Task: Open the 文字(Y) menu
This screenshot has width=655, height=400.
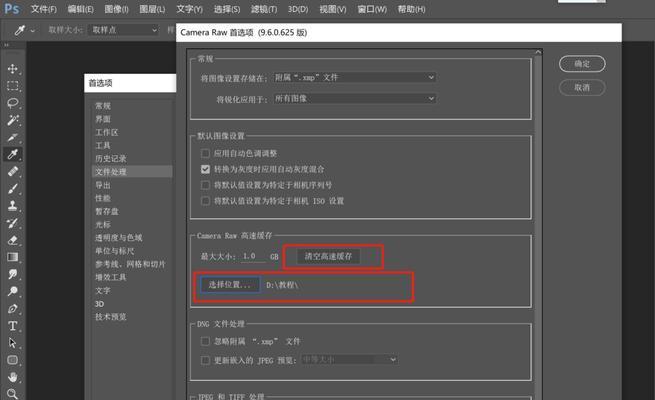Action: [189, 9]
